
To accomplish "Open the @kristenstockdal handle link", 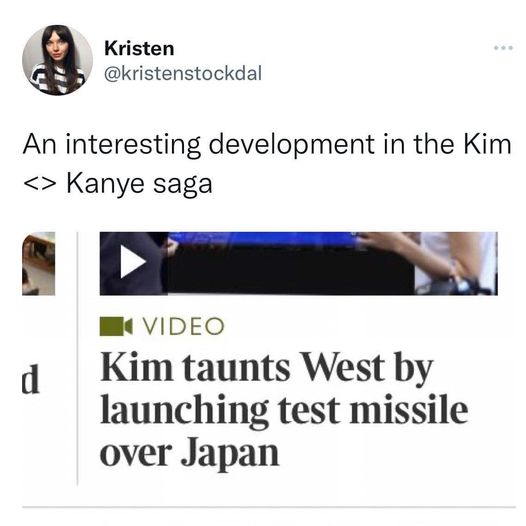I will click(183, 73).
